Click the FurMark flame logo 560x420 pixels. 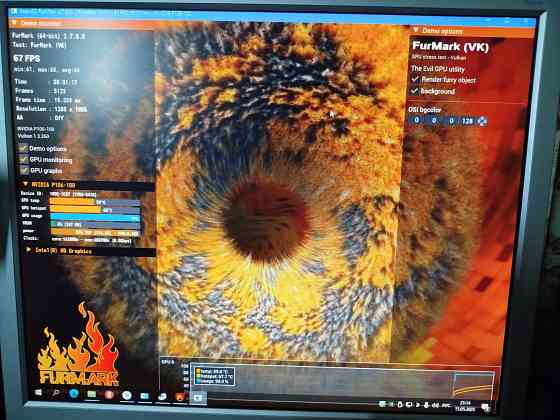(x=79, y=345)
